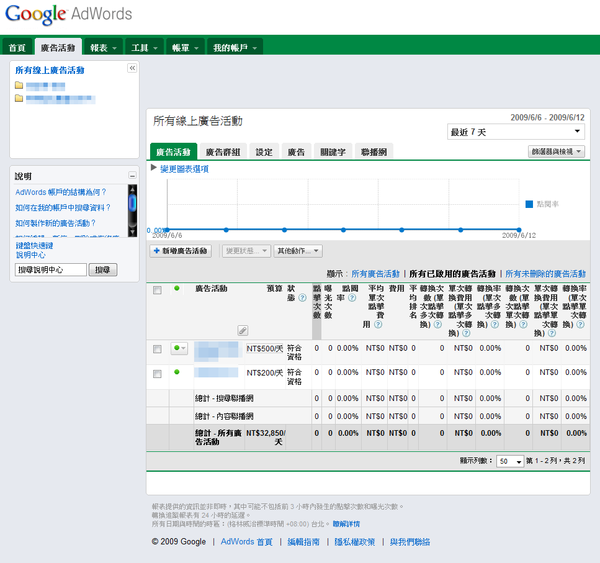Switch to the 廣告群組 tab

[223, 152]
